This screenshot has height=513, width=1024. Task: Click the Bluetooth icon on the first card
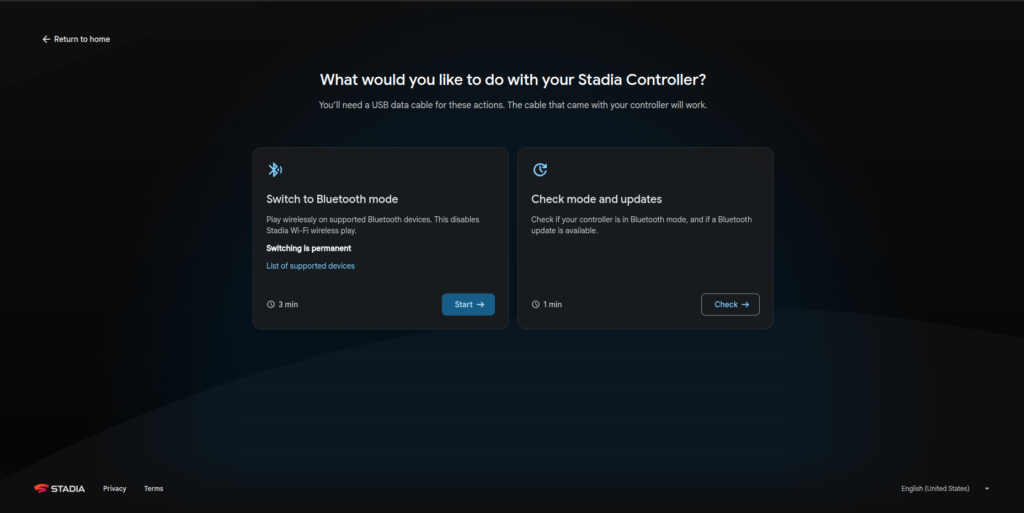274,170
